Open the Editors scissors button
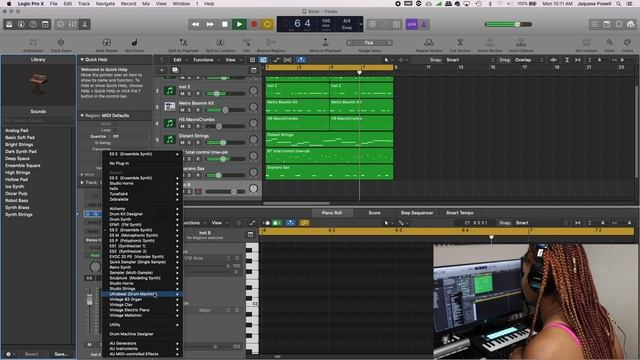Image resolution: width=640 pixels, height=360 pixels. coord(84,24)
